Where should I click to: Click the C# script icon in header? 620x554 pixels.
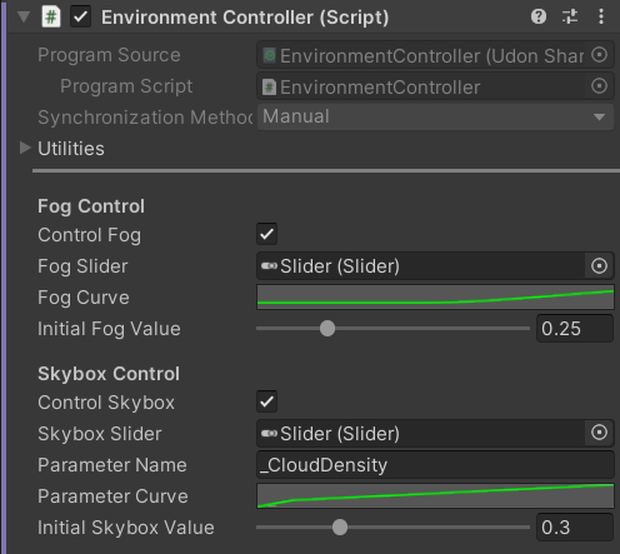[51, 17]
